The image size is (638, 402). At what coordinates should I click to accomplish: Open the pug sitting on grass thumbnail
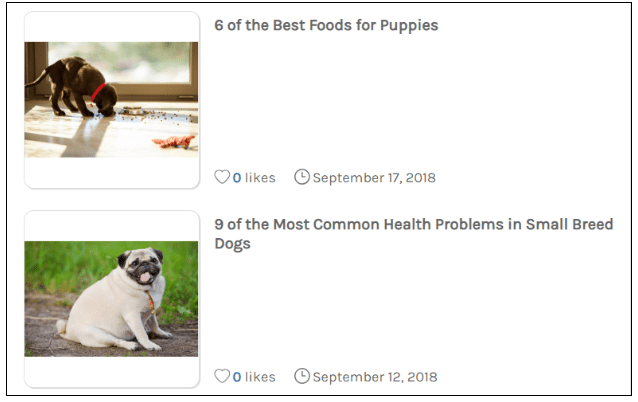coord(111,298)
